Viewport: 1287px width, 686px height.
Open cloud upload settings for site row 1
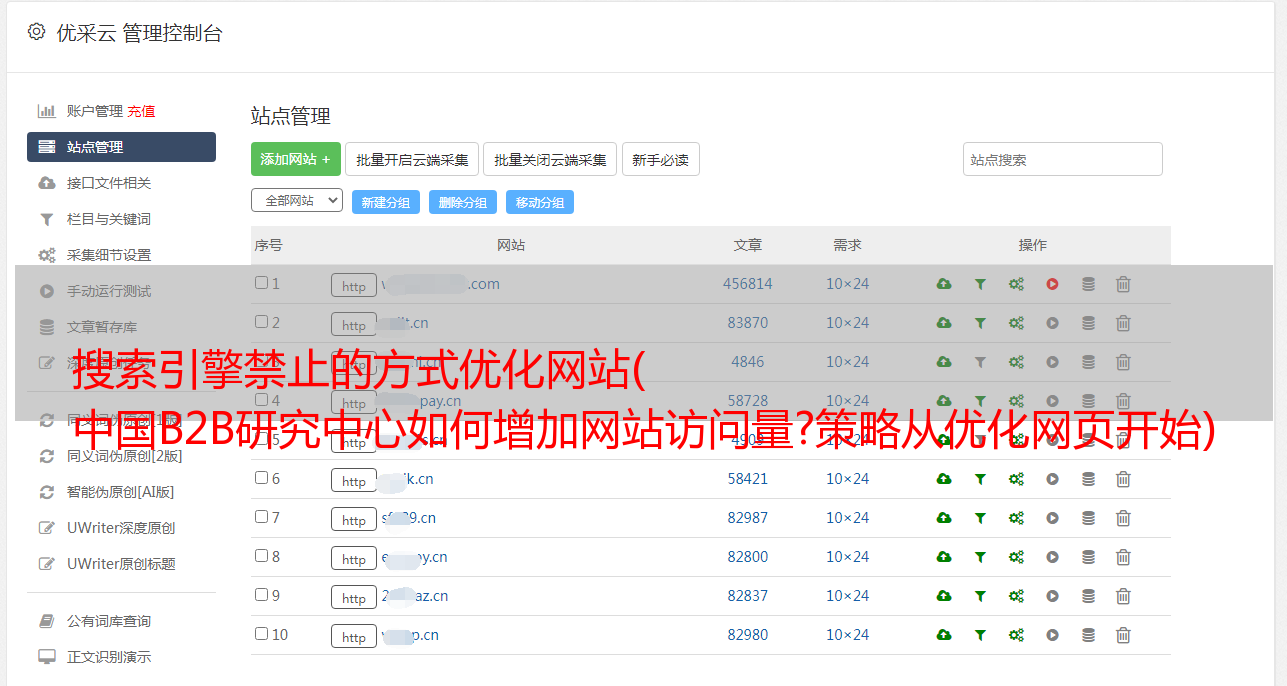click(944, 284)
